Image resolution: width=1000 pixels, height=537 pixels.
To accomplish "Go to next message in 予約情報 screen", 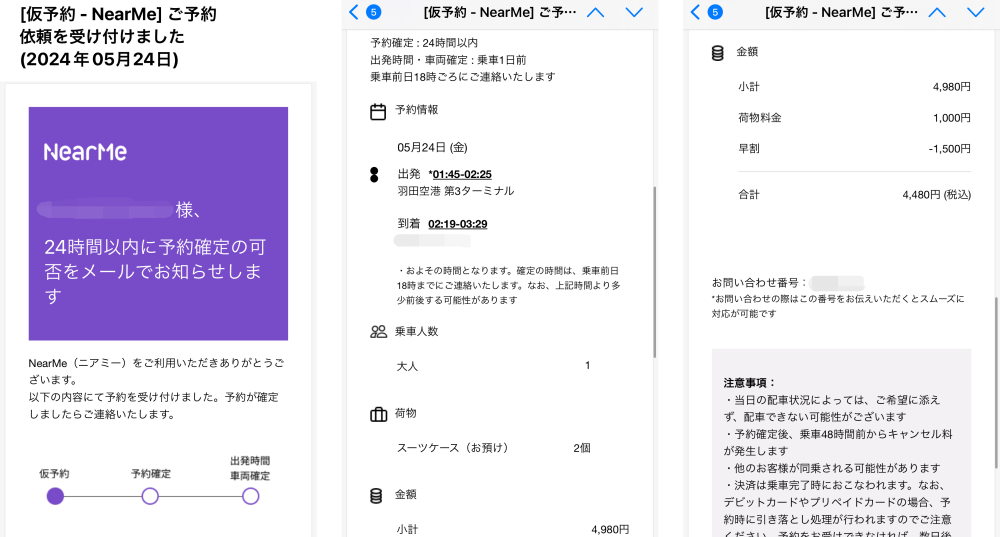I will [635, 12].
